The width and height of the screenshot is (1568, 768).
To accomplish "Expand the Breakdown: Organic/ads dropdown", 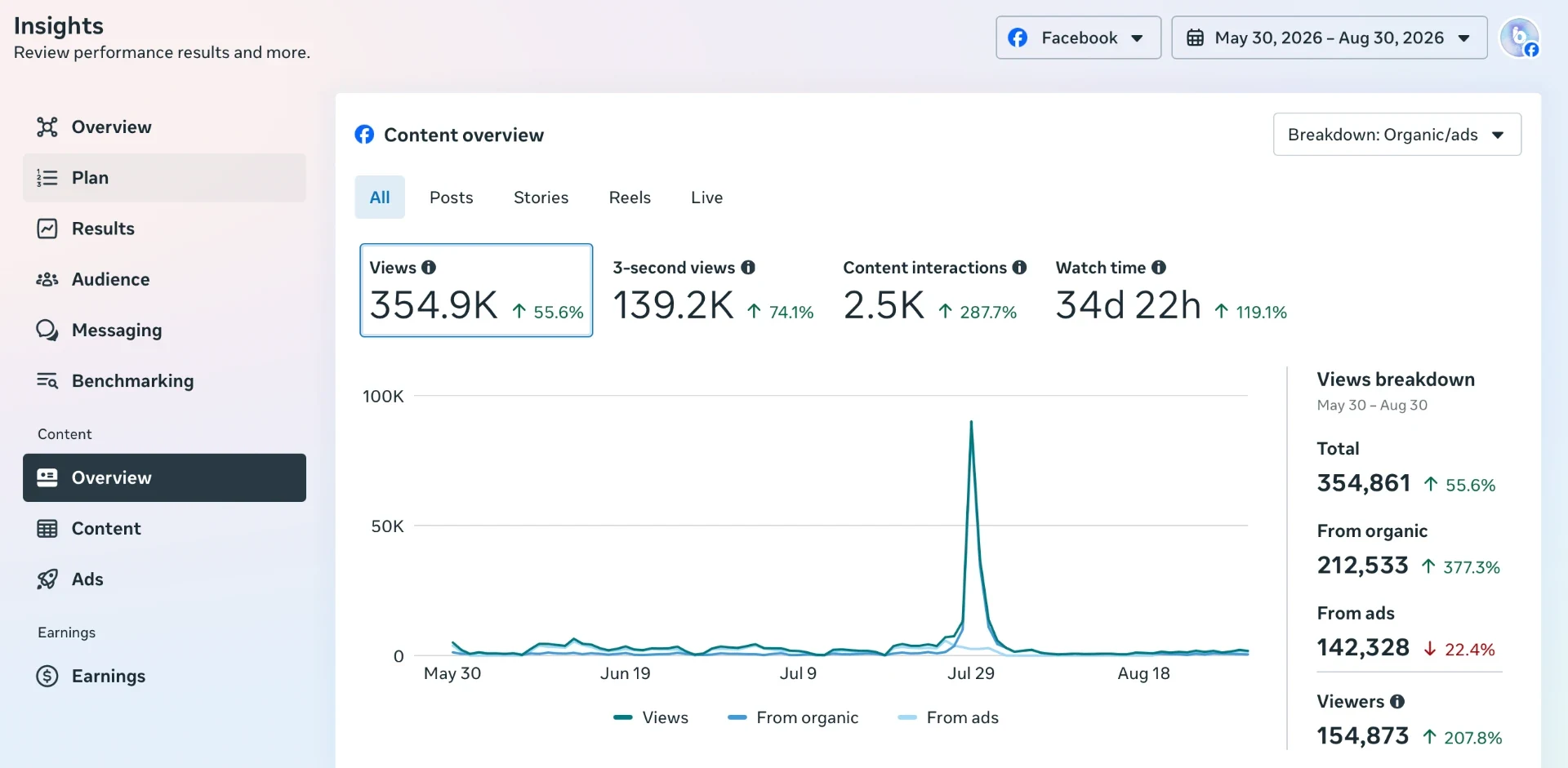I will [x=1396, y=135].
